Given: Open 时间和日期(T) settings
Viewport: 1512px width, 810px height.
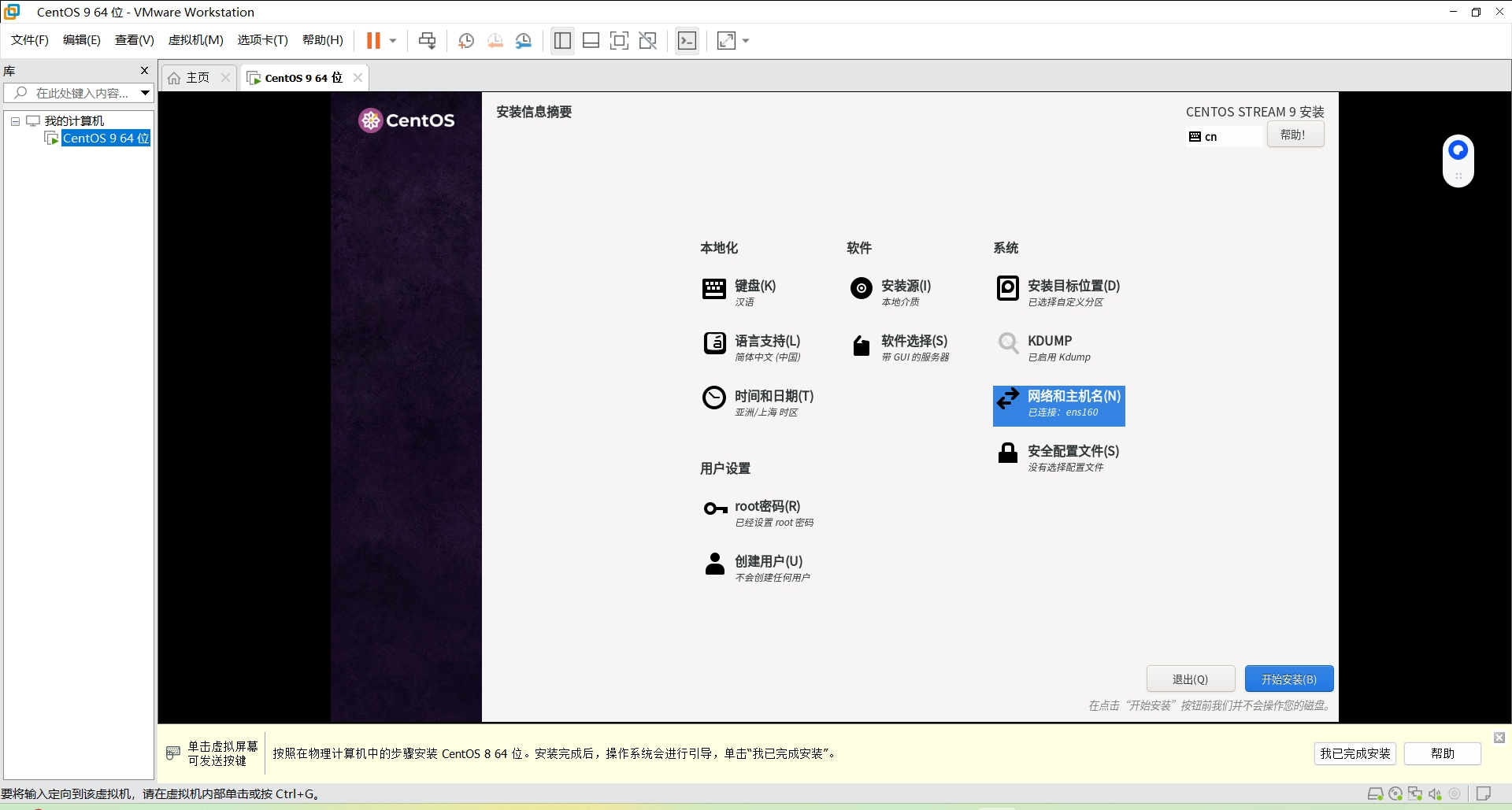Looking at the screenshot, I should pos(758,402).
